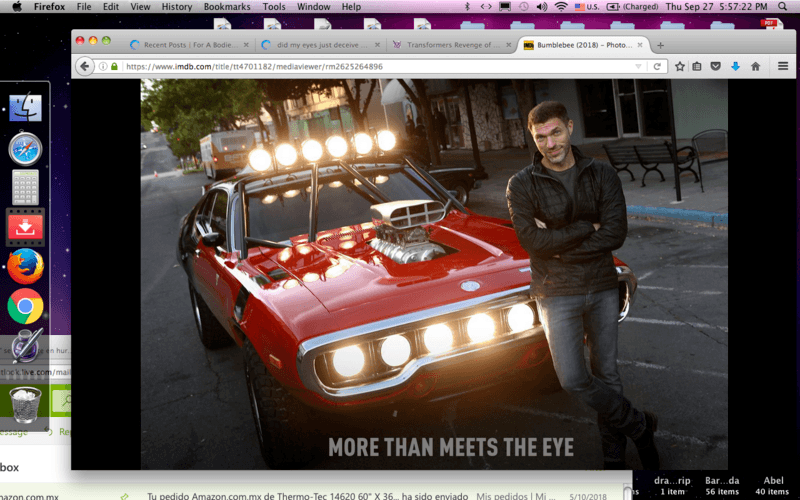The image size is (800, 500).
Task: Open the History menu
Action: point(177,7)
